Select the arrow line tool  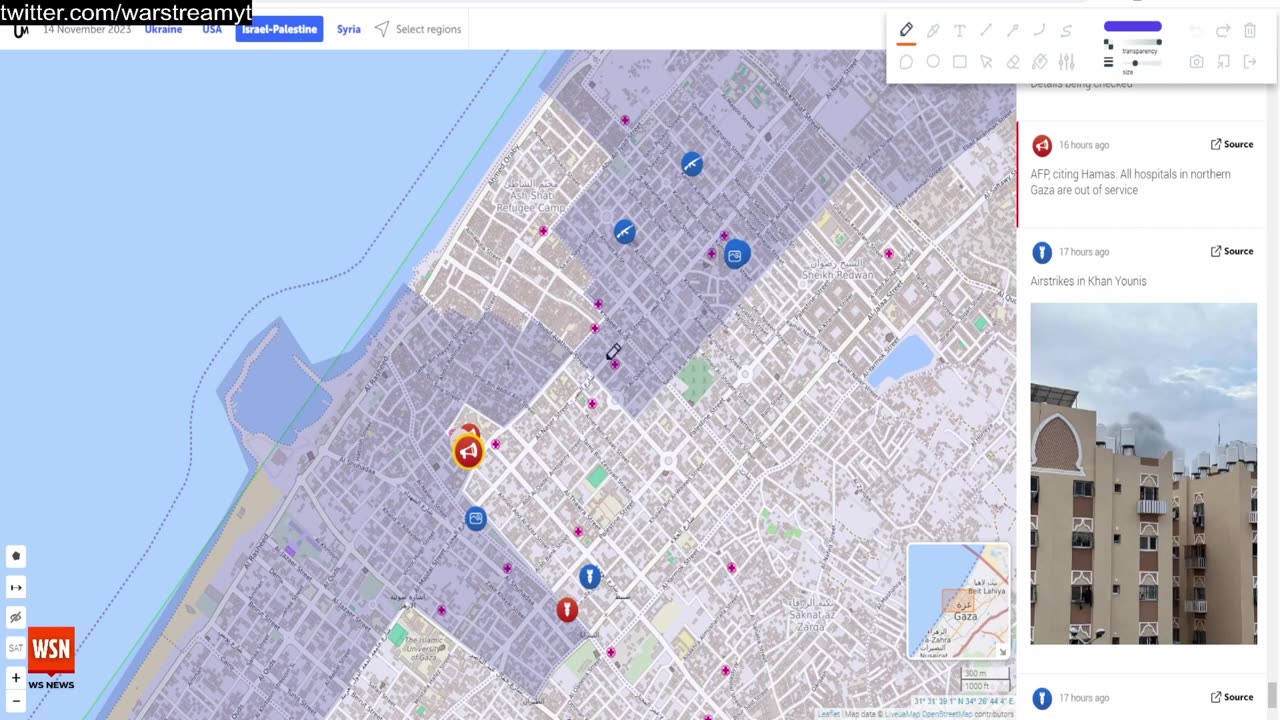1013,31
